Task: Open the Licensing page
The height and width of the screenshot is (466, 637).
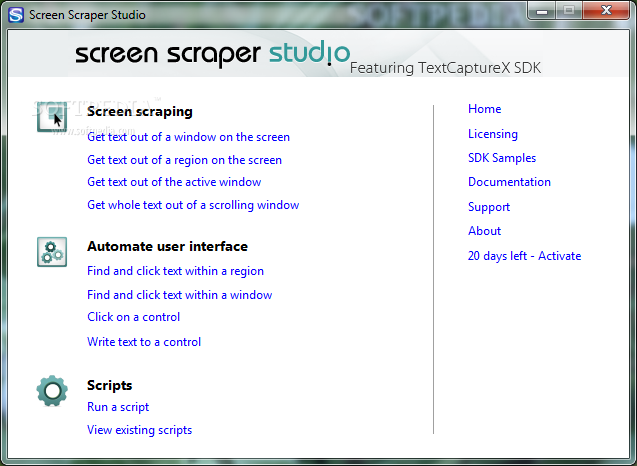Action: [x=493, y=134]
